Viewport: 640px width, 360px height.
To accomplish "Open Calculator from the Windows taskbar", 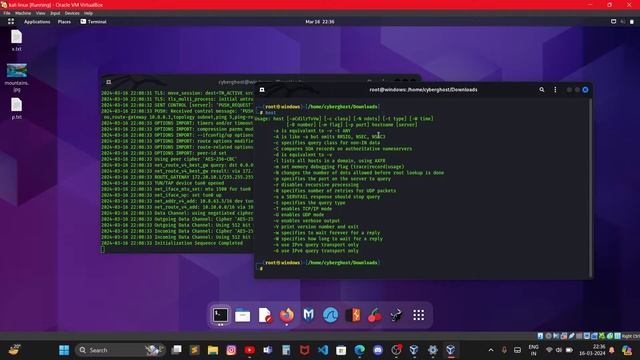I will (286, 350).
